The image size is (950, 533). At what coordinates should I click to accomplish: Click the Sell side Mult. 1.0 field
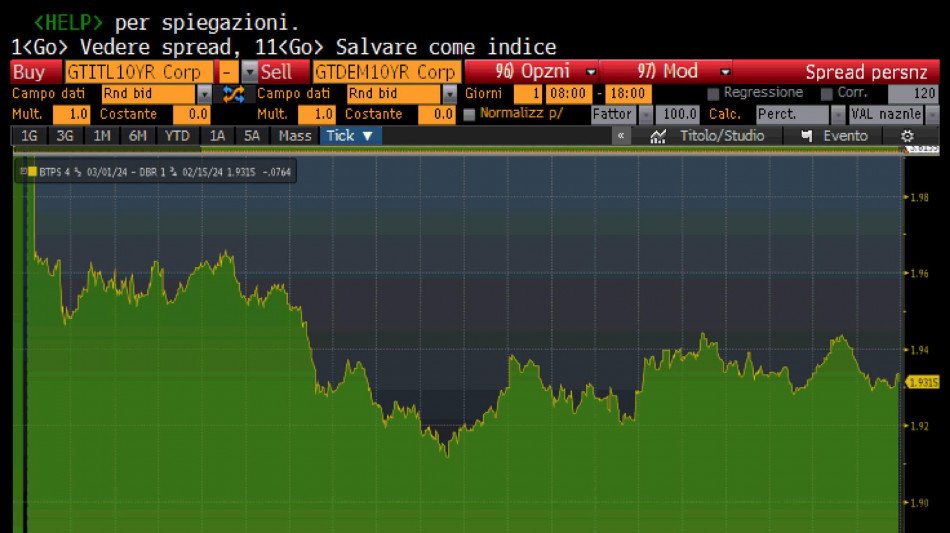click(316, 114)
